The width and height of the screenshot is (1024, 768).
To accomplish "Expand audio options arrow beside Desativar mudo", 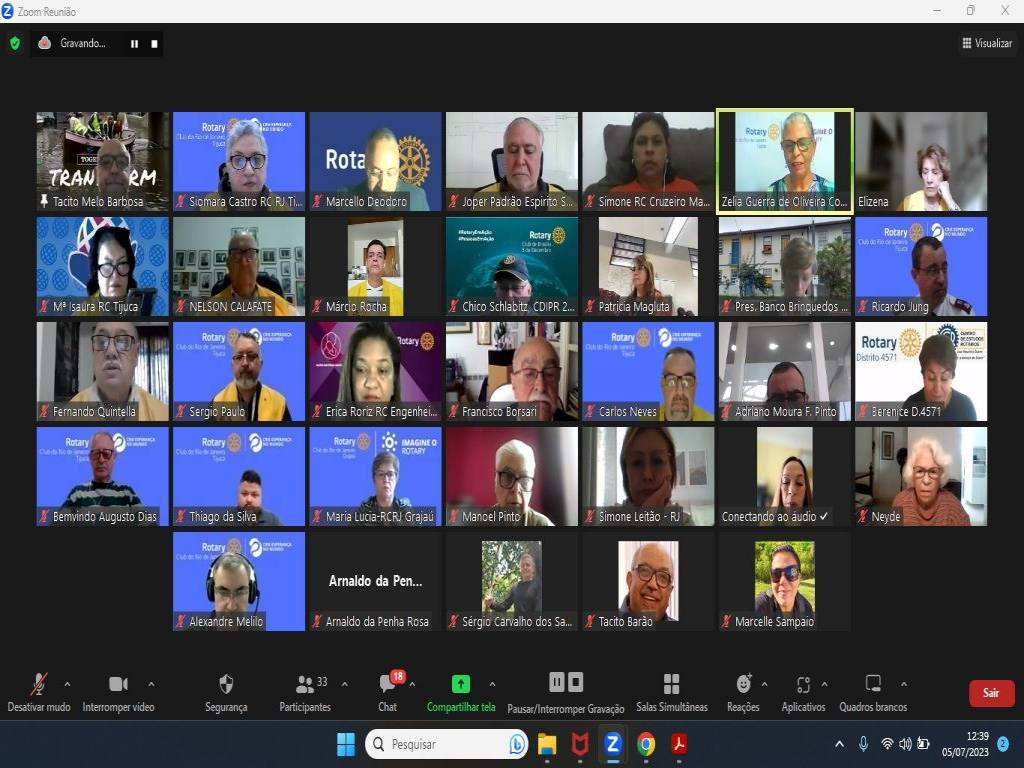I will tap(67, 684).
